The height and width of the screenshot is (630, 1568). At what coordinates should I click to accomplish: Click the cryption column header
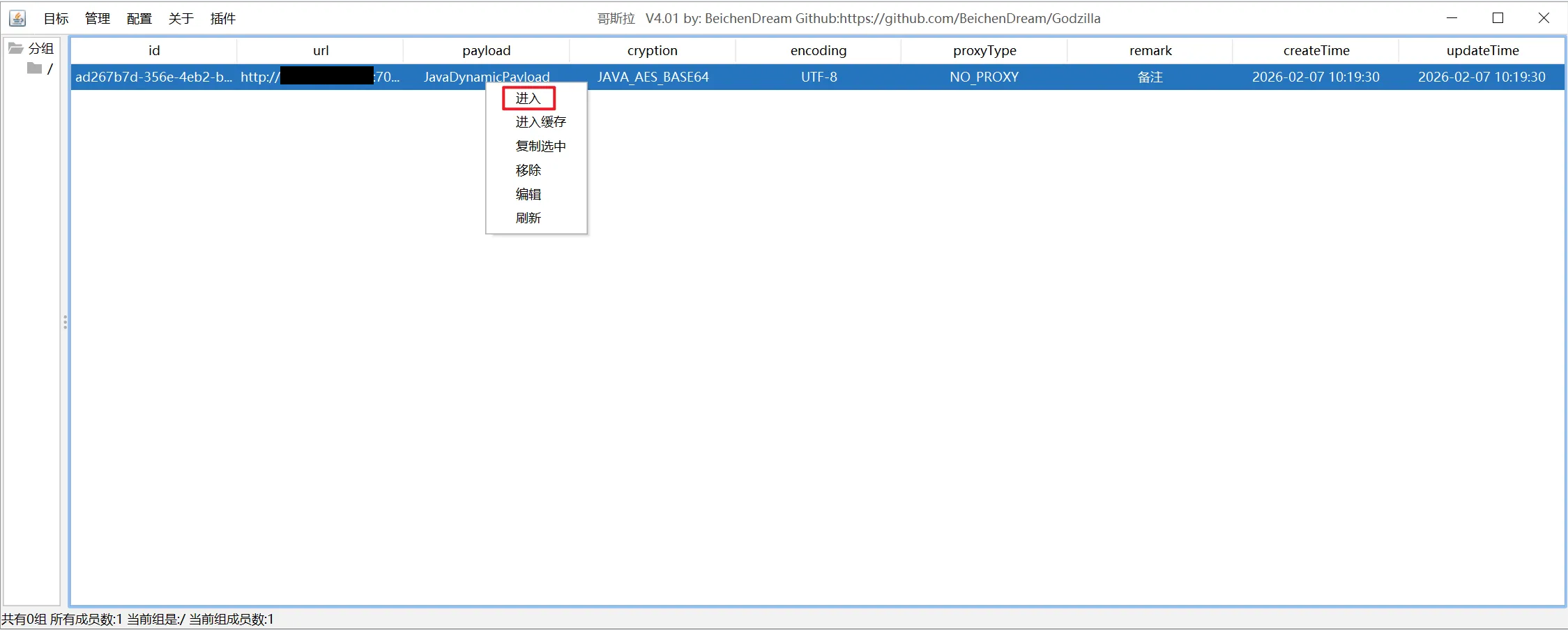coord(653,50)
